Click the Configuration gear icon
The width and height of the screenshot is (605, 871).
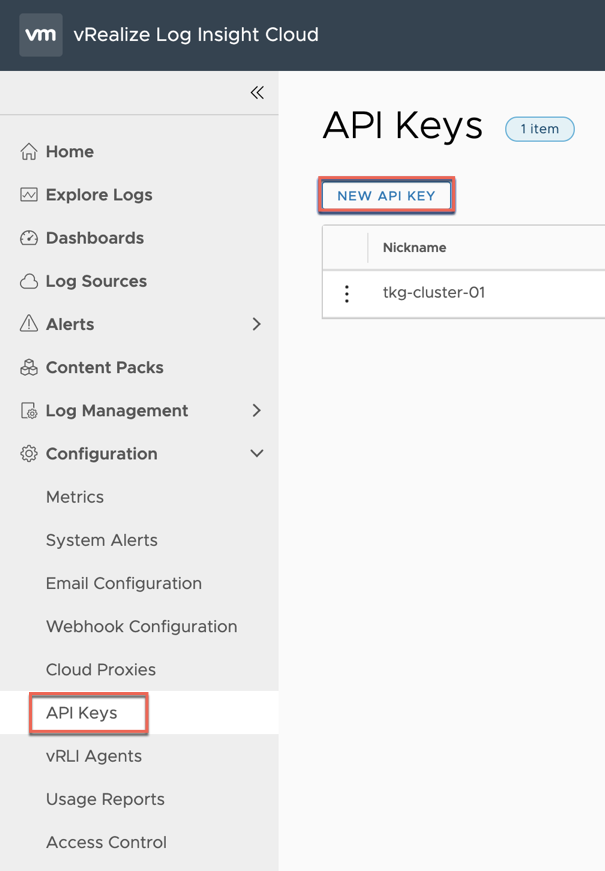(x=29, y=454)
